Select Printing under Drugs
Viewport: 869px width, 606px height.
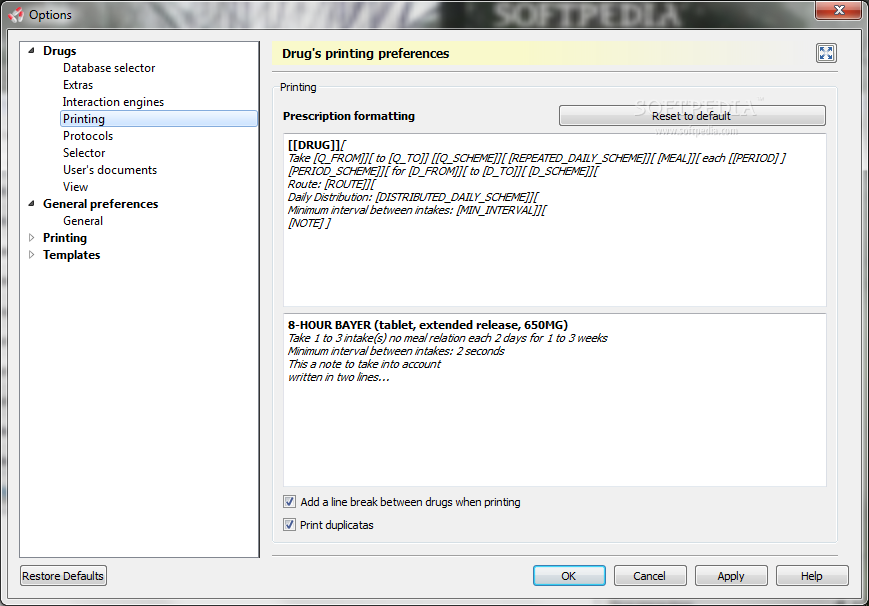tap(159, 119)
